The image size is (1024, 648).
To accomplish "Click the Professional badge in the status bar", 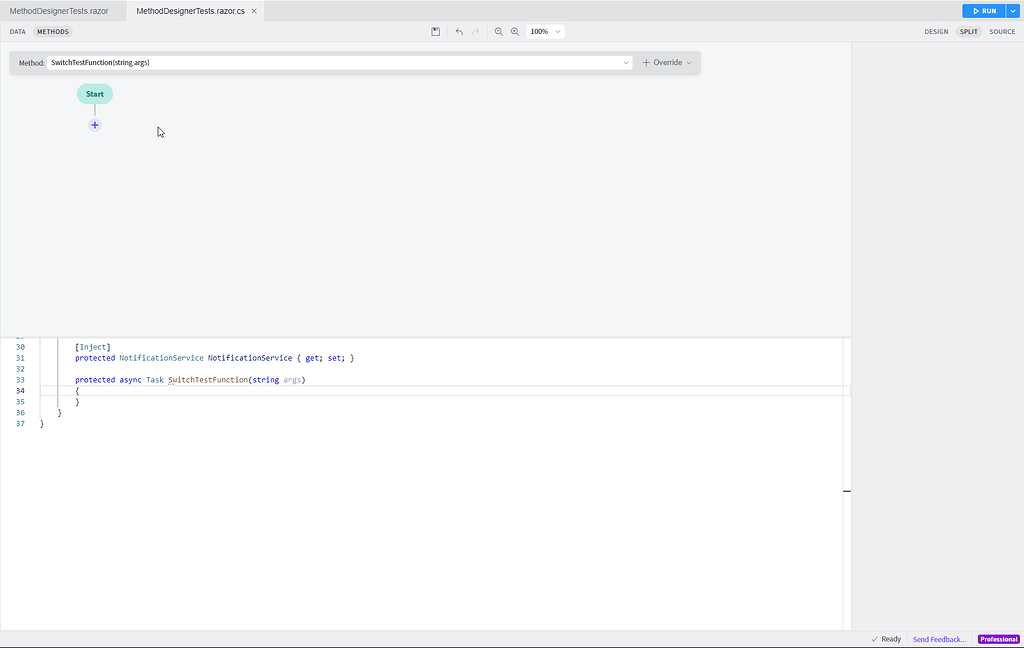I will pyautogui.click(x=998, y=638).
